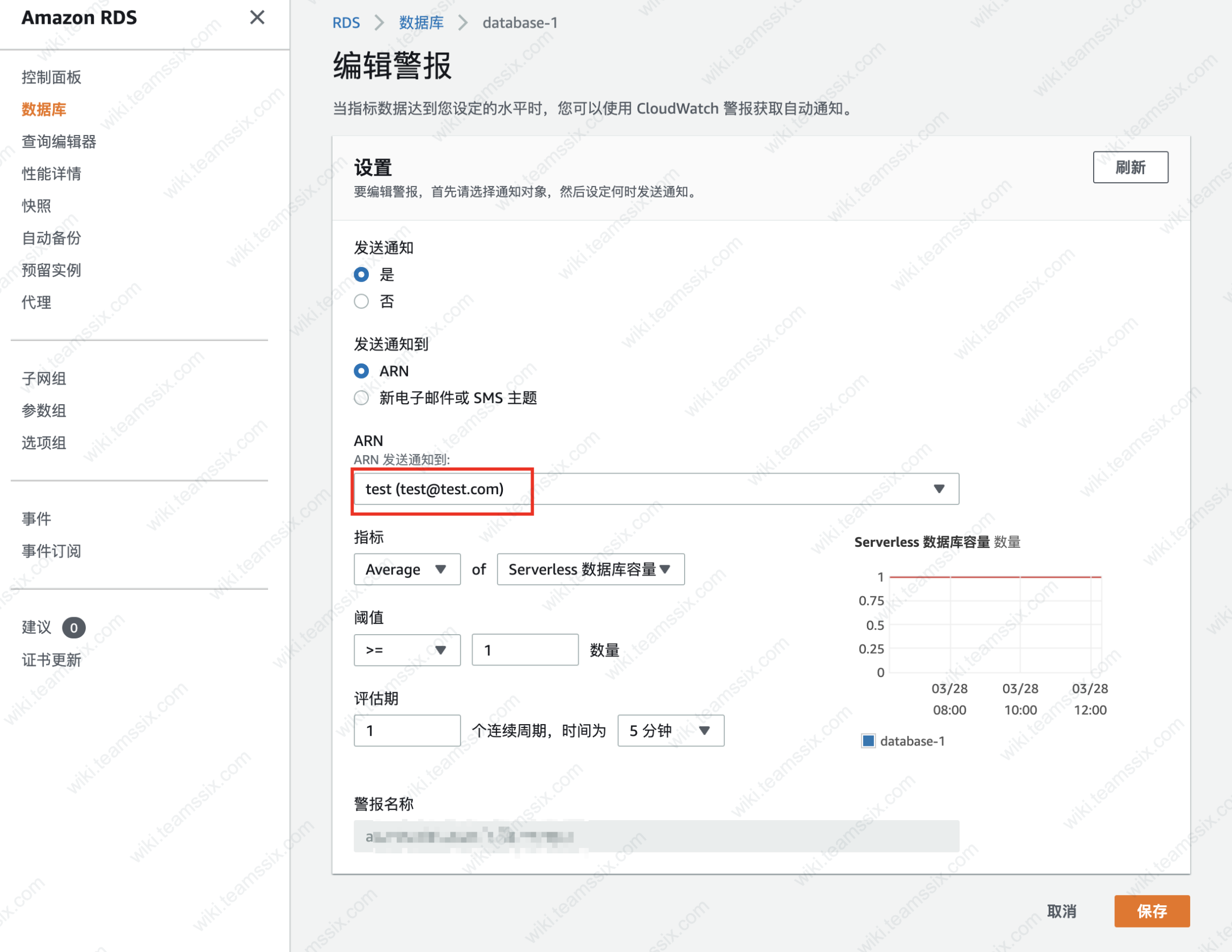Open 查询编辑器 in the sidebar
The image size is (1232, 952).
point(59,141)
